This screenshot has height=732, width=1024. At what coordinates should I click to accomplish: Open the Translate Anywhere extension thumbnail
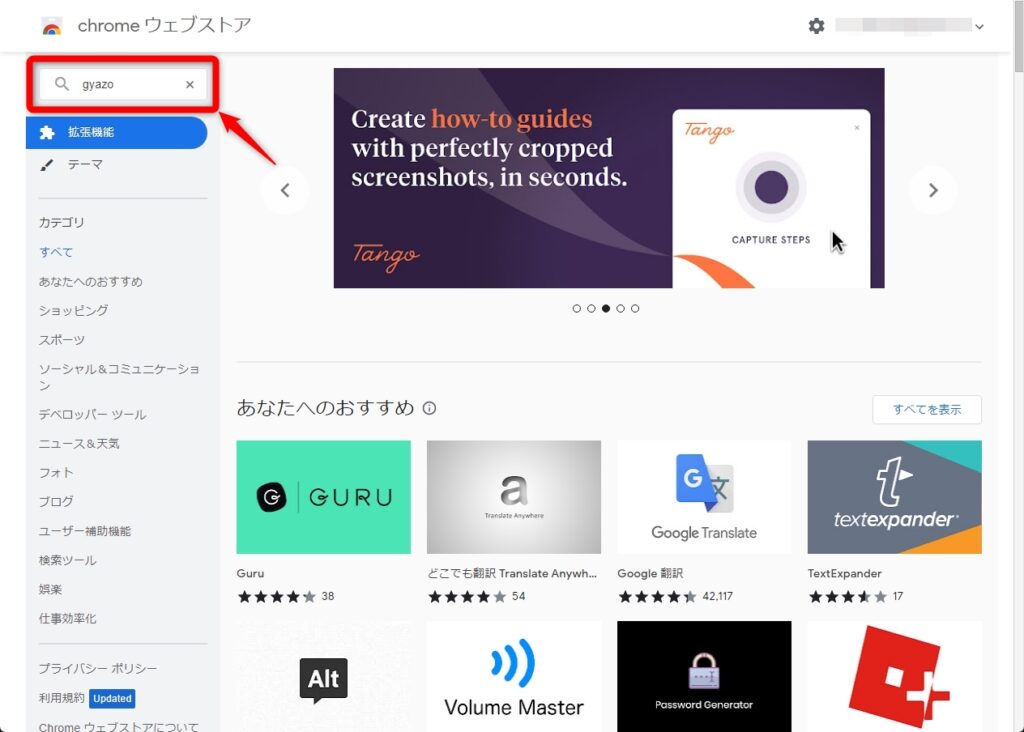tap(513, 497)
